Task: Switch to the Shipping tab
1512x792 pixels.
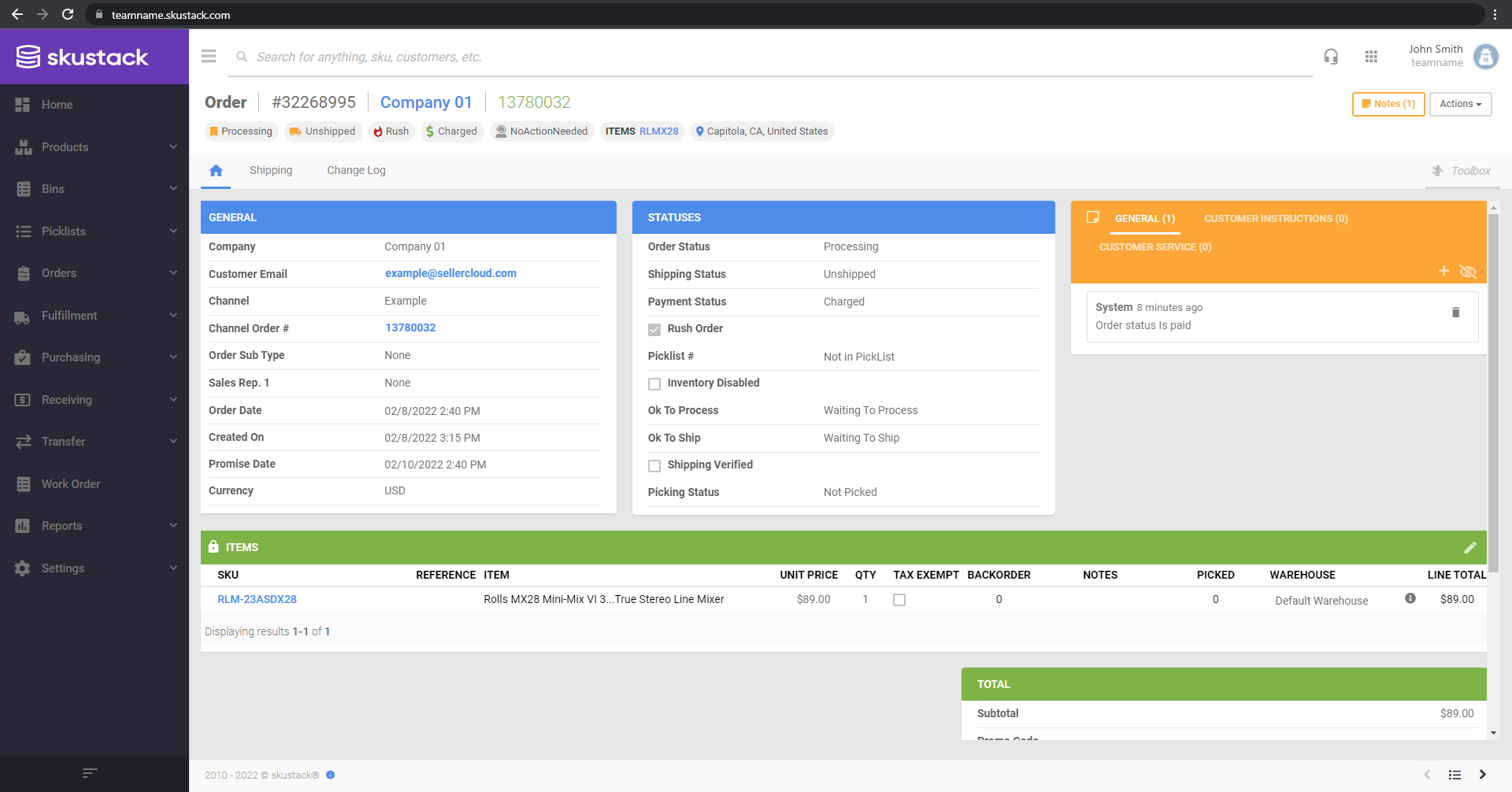Action: click(x=271, y=170)
